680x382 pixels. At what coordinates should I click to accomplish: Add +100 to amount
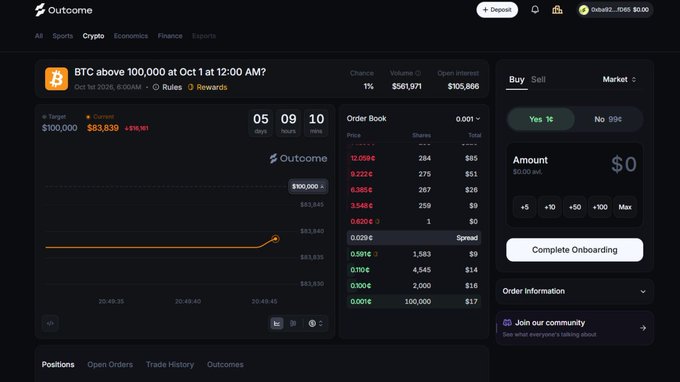click(600, 207)
